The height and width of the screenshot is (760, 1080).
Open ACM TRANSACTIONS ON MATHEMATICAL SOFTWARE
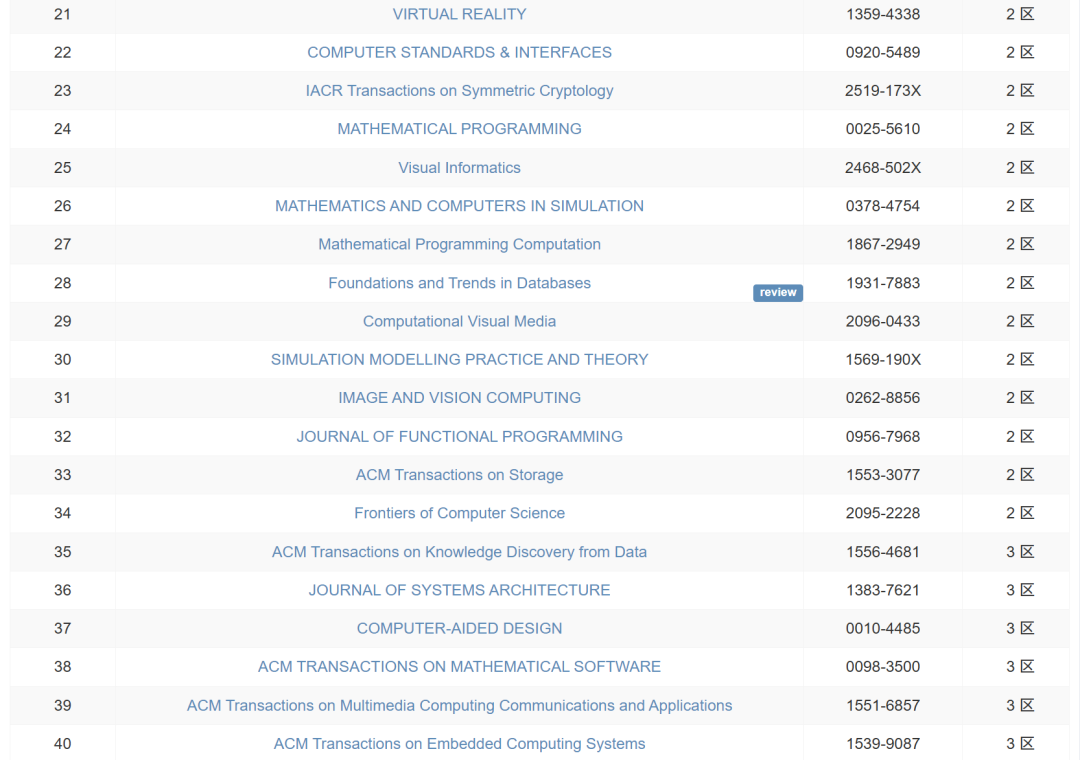(459, 667)
